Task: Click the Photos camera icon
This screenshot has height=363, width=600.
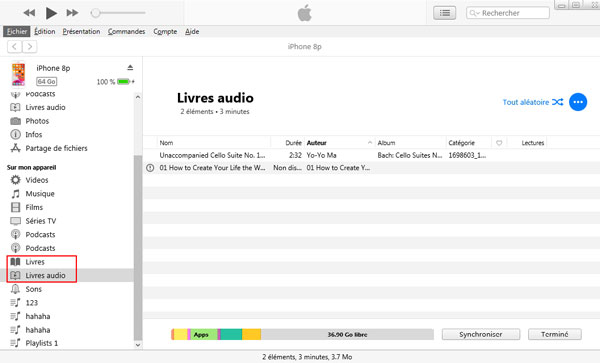Action: (x=15, y=121)
